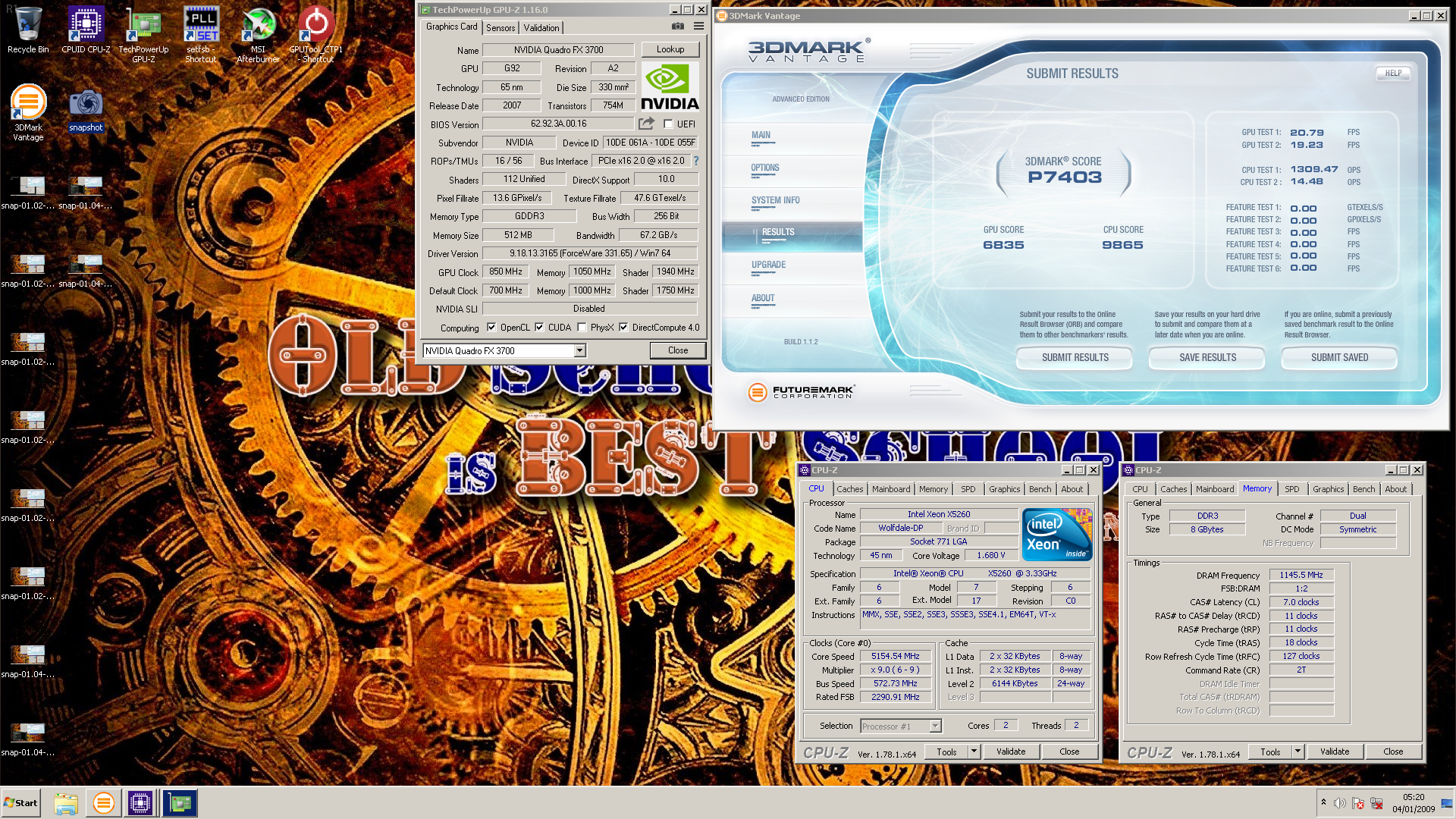Click Intel Xeon logo in CPU-Z
Image resolution: width=1456 pixels, height=819 pixels.
[1056, 535]
